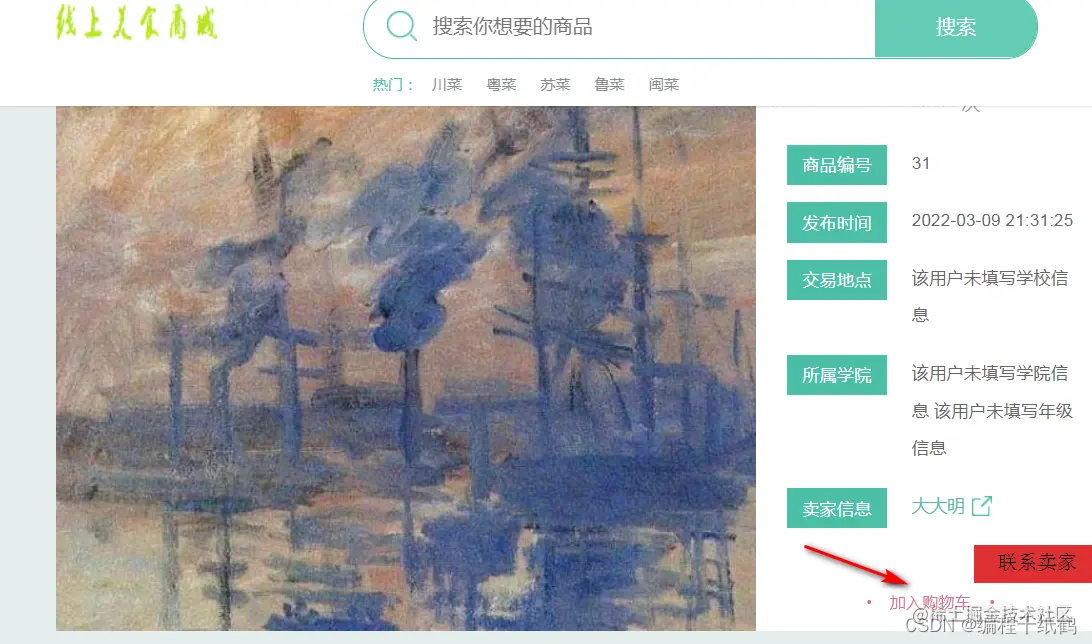Viewport: 1092px width, 644px height.
Task: Open seller profile 大大明
Action: [938, 506]
